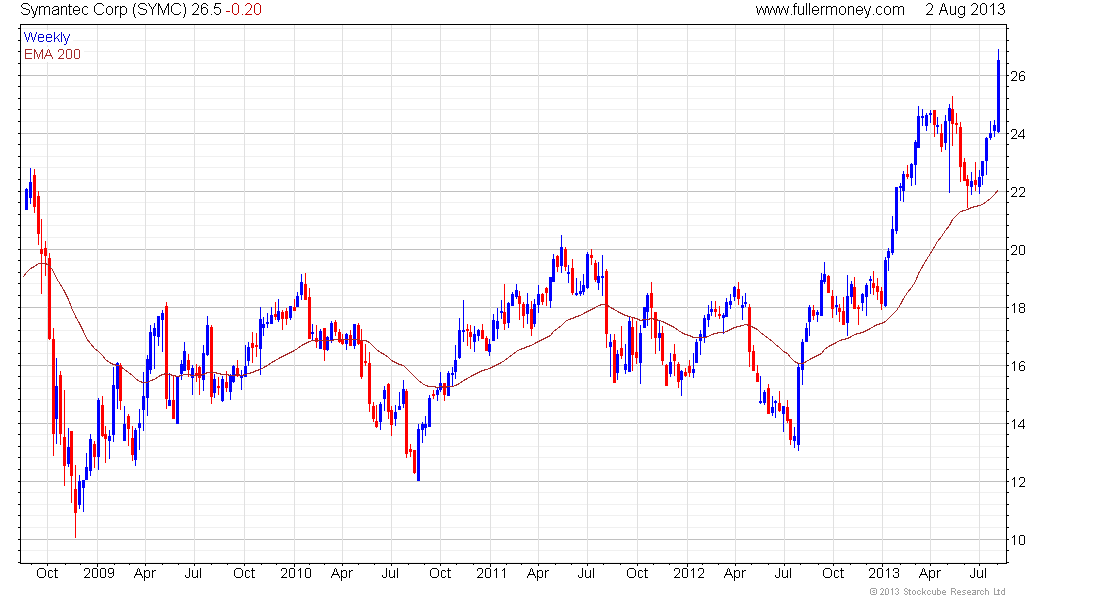Click the 20 price axis label
The width and height of the screenshot is (1100, 600).
point(1017,251)
